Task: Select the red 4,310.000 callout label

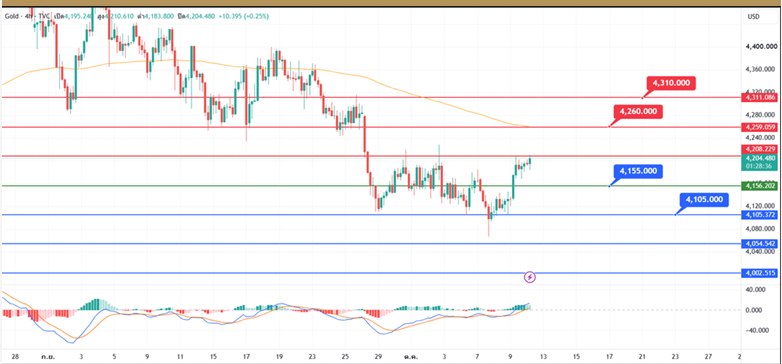Action: click(671, 83)
